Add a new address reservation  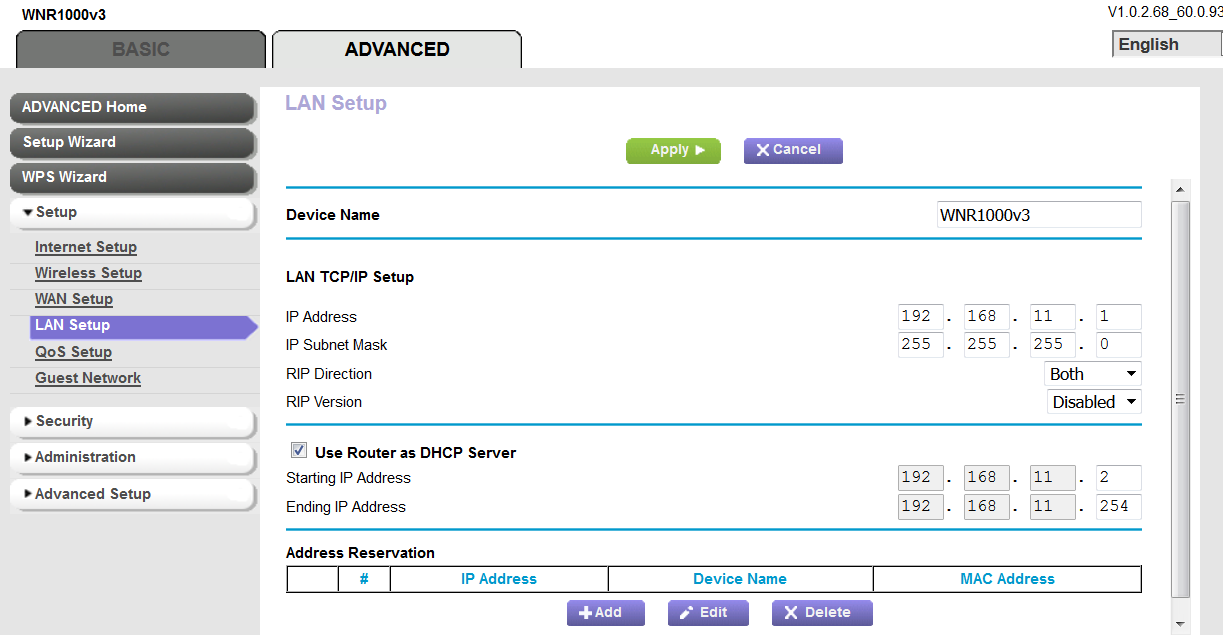coord(605,612)
